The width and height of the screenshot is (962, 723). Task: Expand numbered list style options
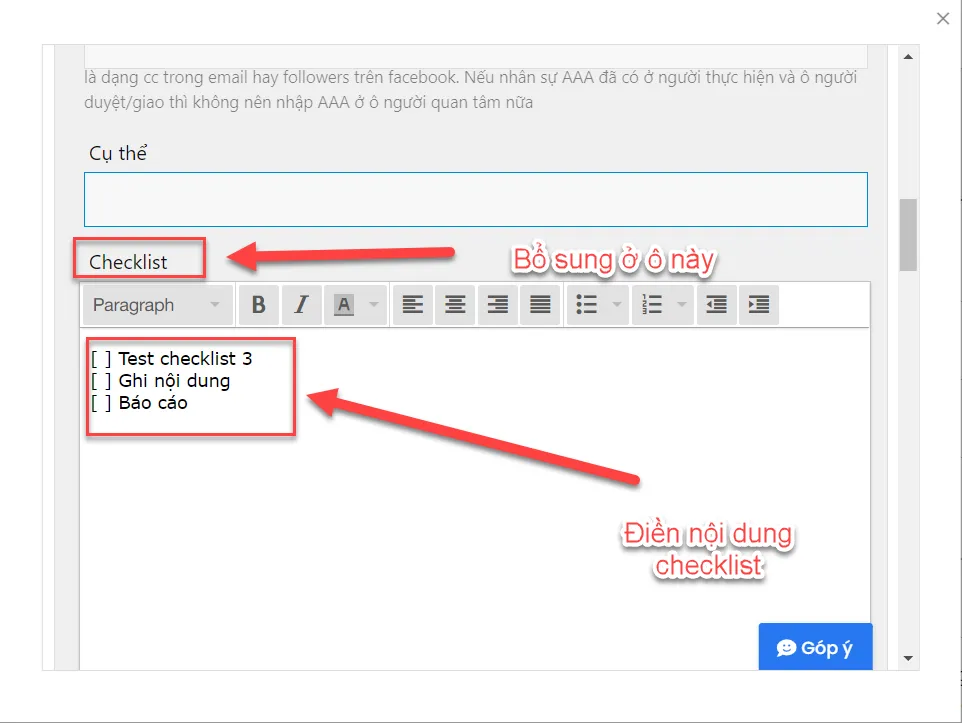(x=682, y=304)
